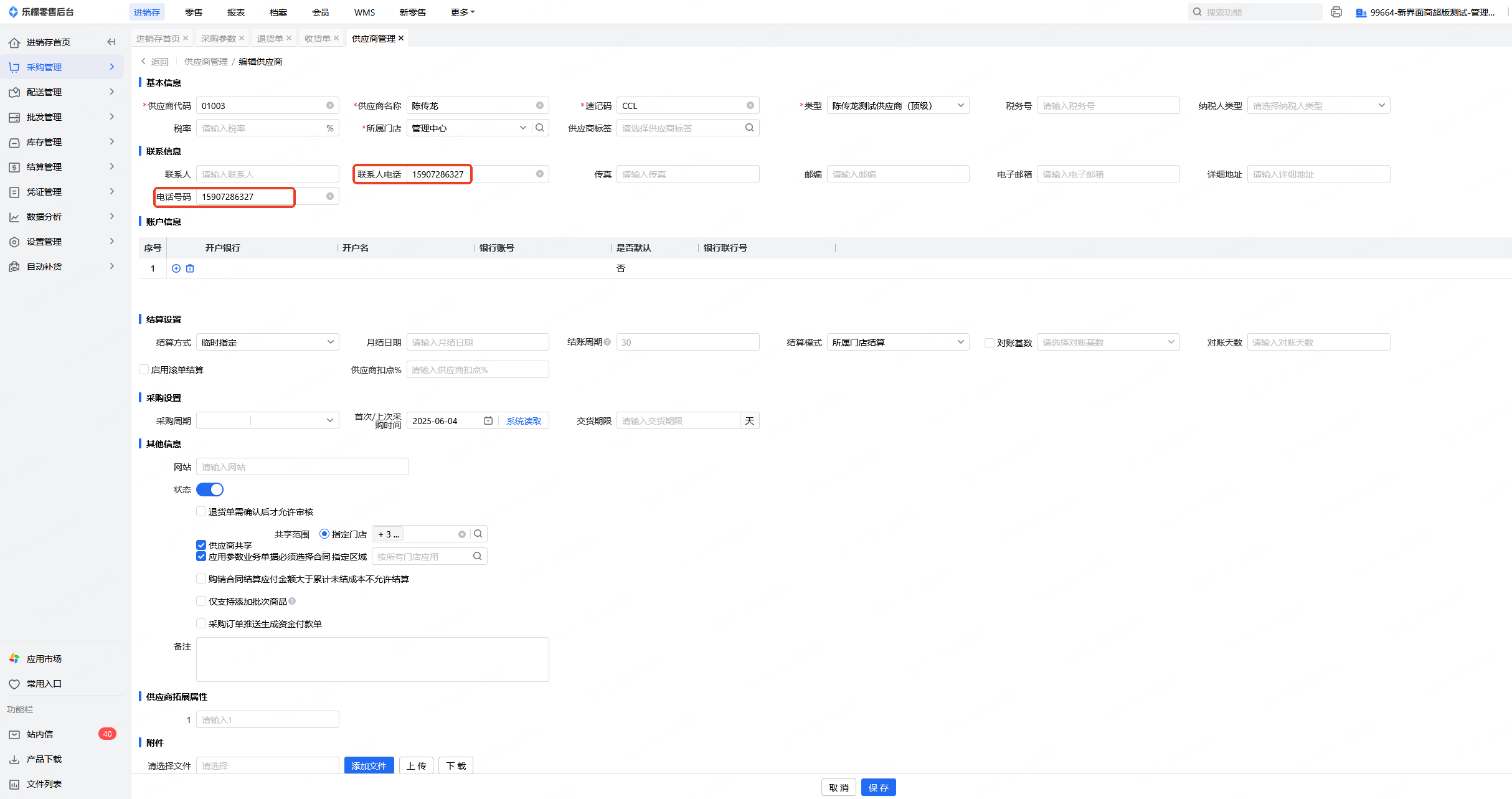This screenshot has height=799, width=1512.
Task: Open calendar icon for 首次采购时间
Action: click(x=488, y=421)
